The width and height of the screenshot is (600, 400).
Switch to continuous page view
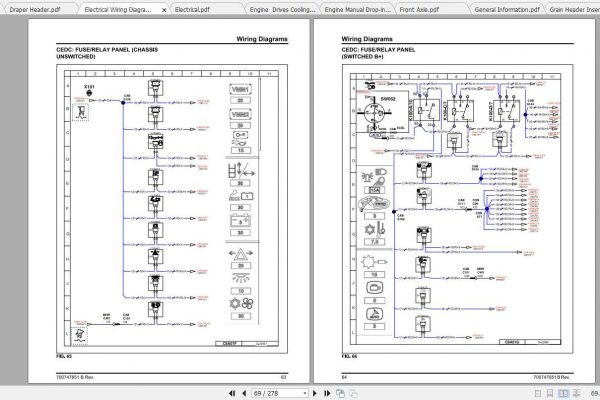(550, 393)
